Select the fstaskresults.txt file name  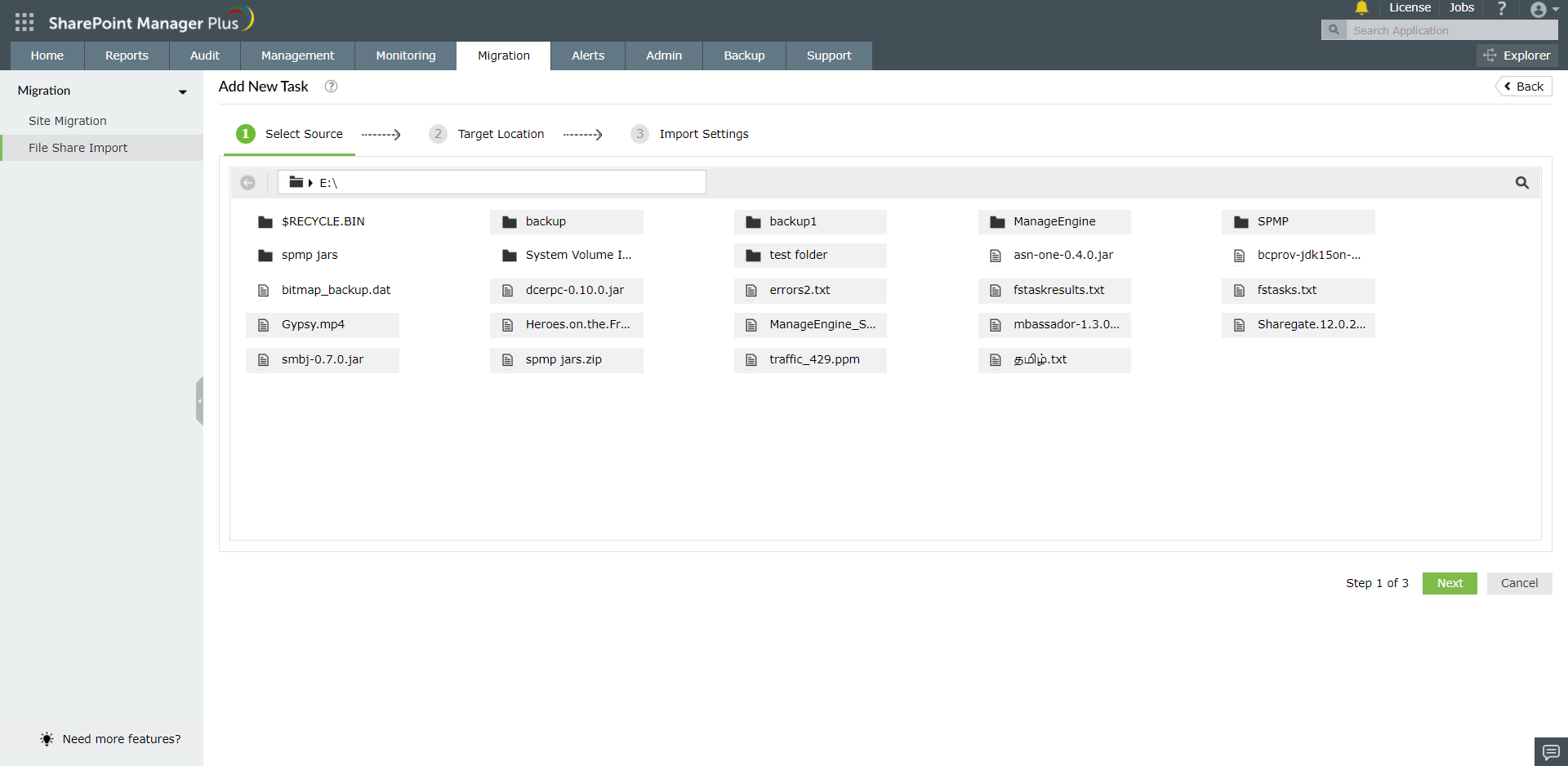[x=1058, y=290]
